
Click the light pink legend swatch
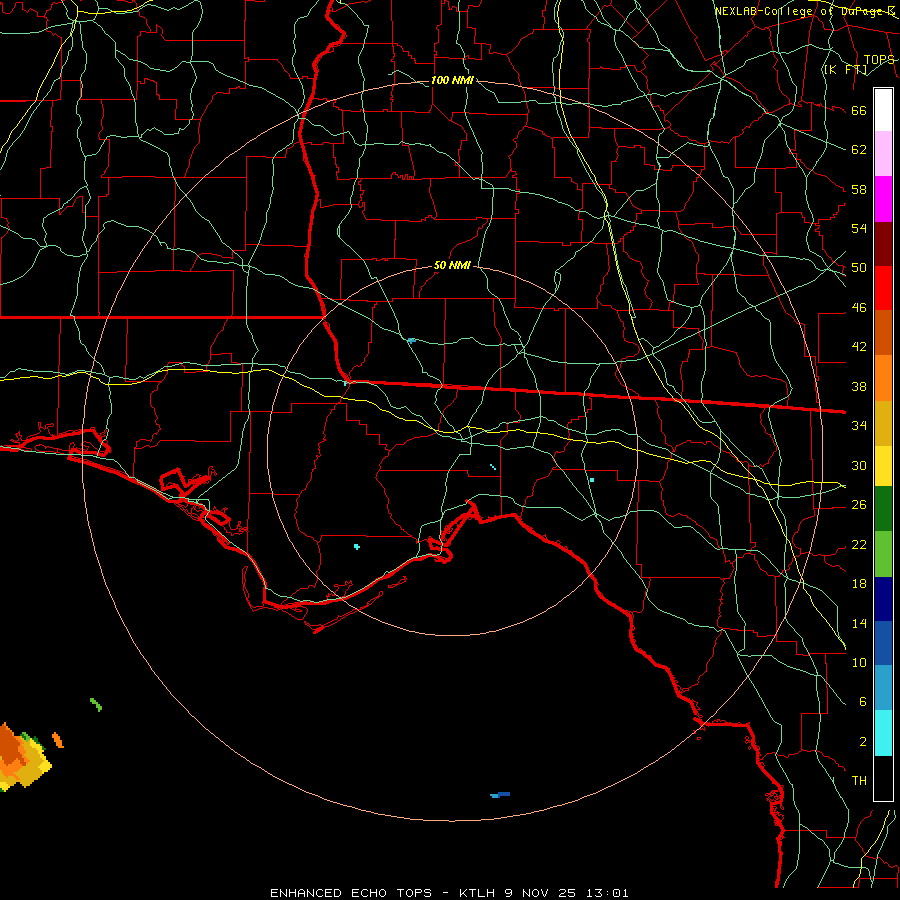point(883,153)
